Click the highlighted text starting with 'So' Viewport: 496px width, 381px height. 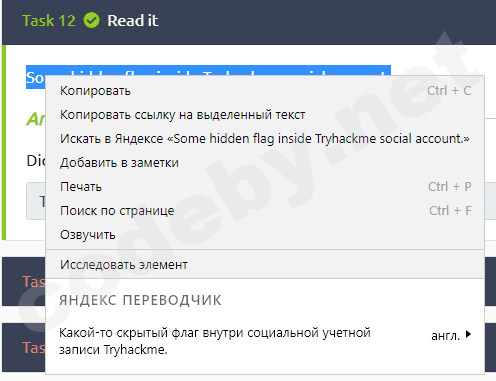35,77
